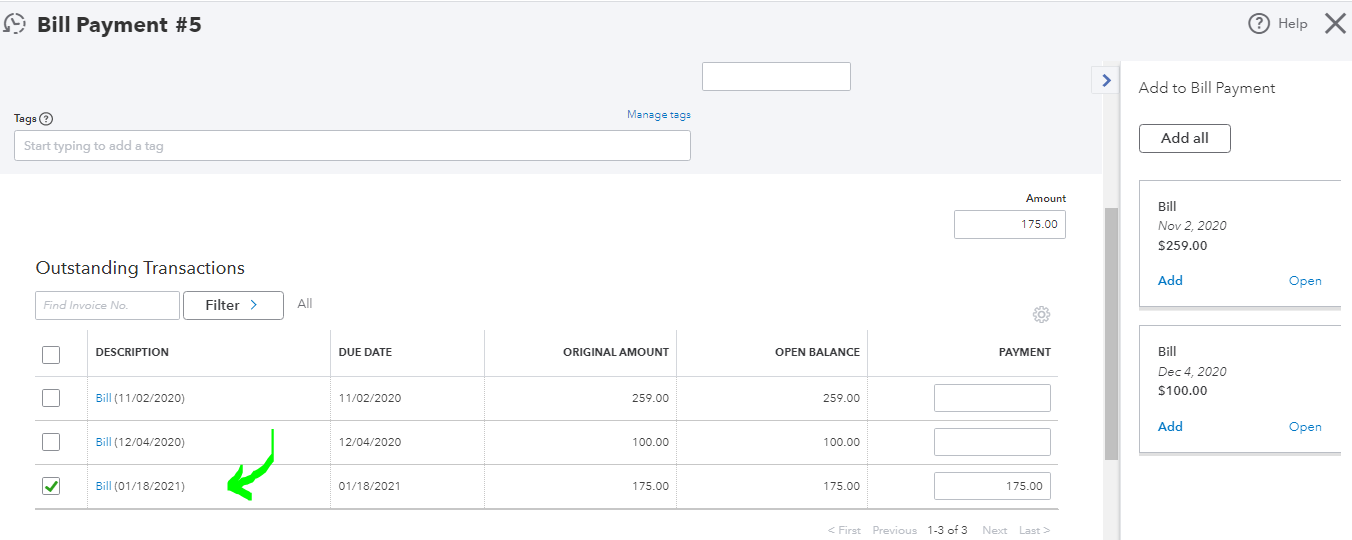Click the Amount field showing 175.00
Screen dimensions: 1352x540
click(1009, 225)
